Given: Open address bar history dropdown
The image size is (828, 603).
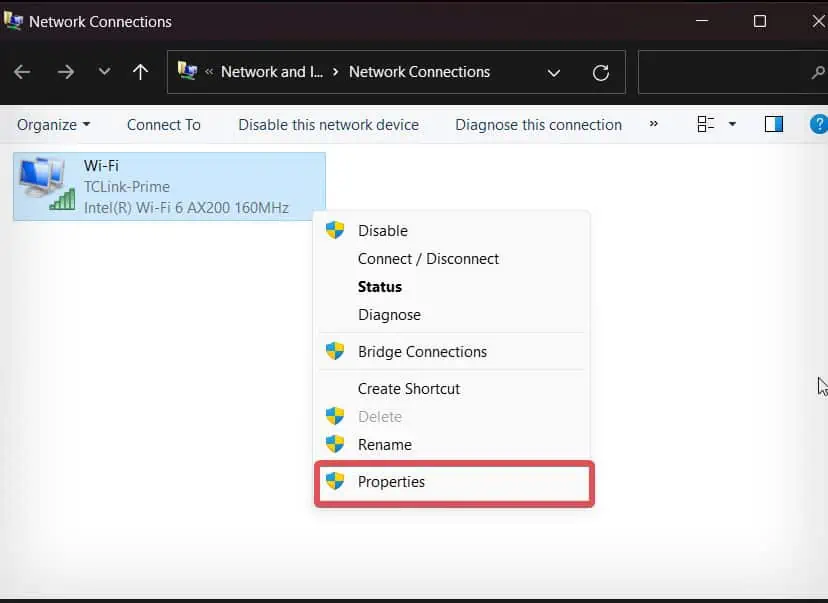Looking at the screenshot, I should (x=553, y=73).
